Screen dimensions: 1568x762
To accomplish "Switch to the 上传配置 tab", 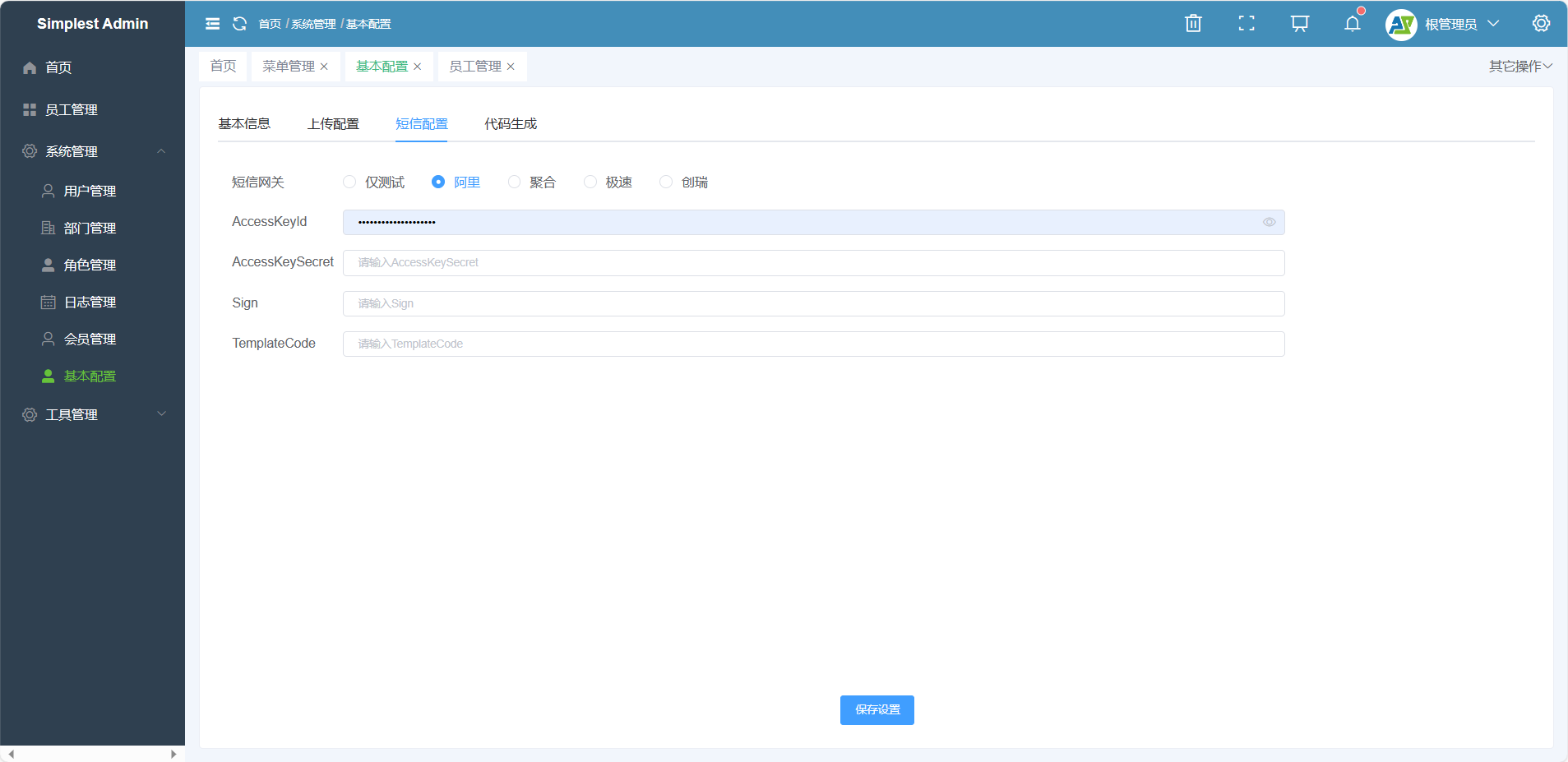I will pyautogui.click(x=333, y=123).
